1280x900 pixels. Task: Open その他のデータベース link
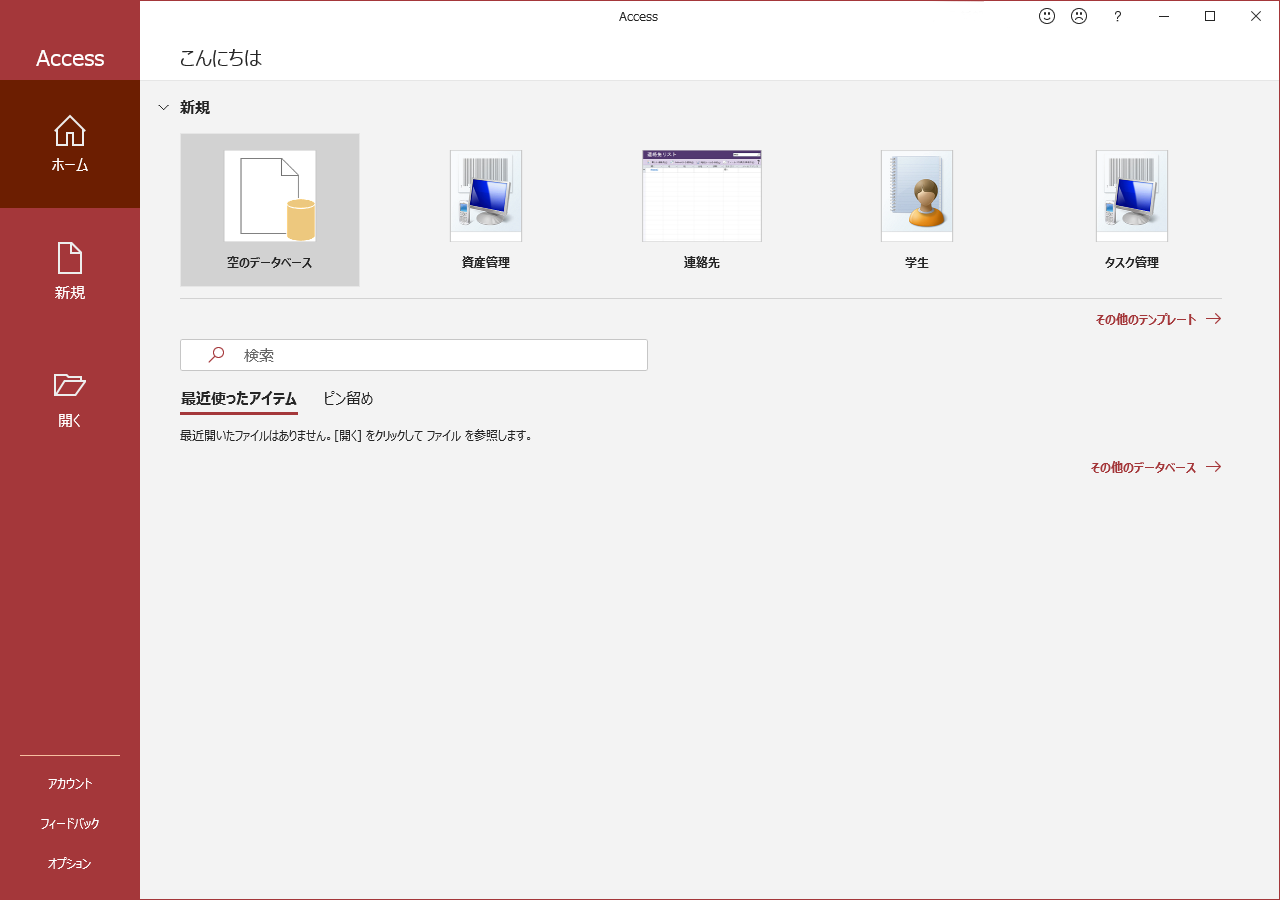tap(1156, 467)
